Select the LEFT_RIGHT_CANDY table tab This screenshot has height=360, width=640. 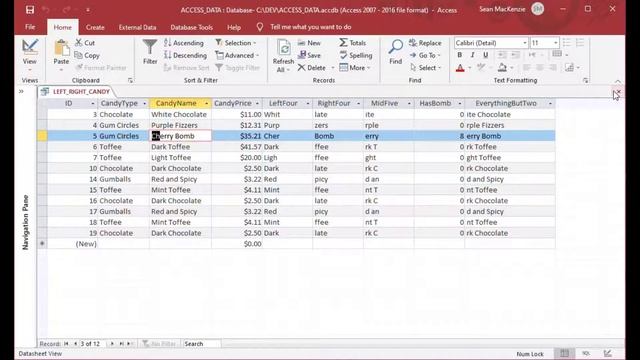[x=77, y=91]
